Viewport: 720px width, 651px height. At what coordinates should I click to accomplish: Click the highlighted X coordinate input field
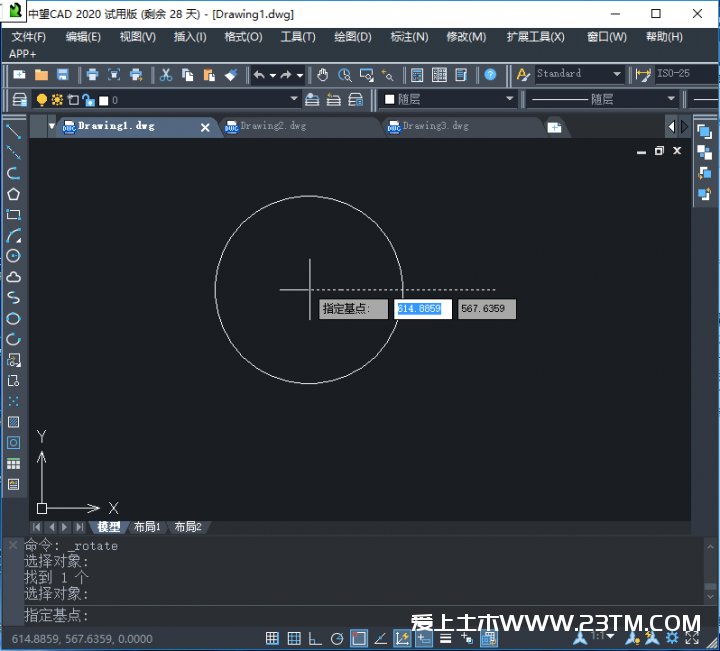click(423, 309)
